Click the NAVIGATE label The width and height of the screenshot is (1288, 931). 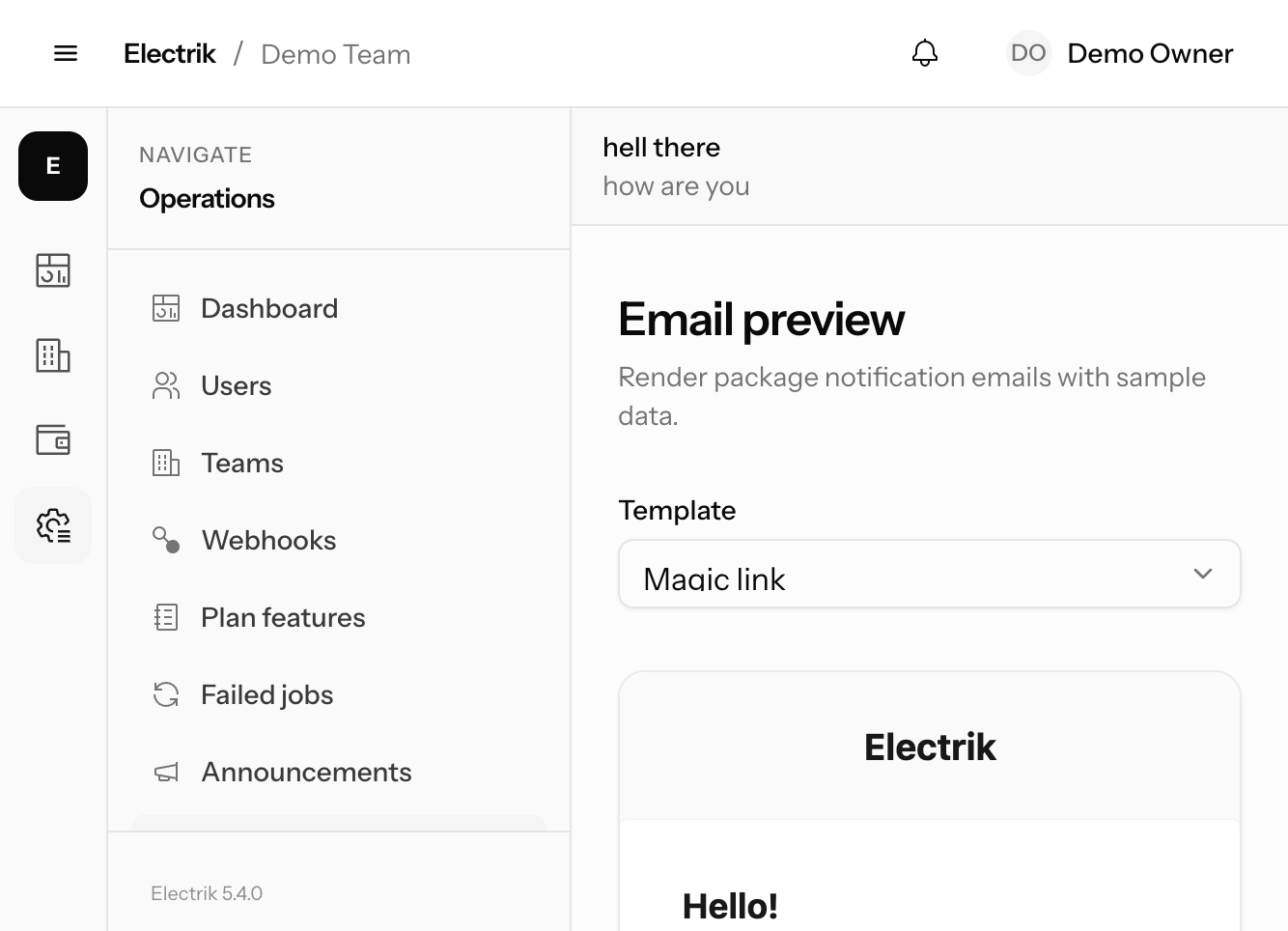point(195,155)
